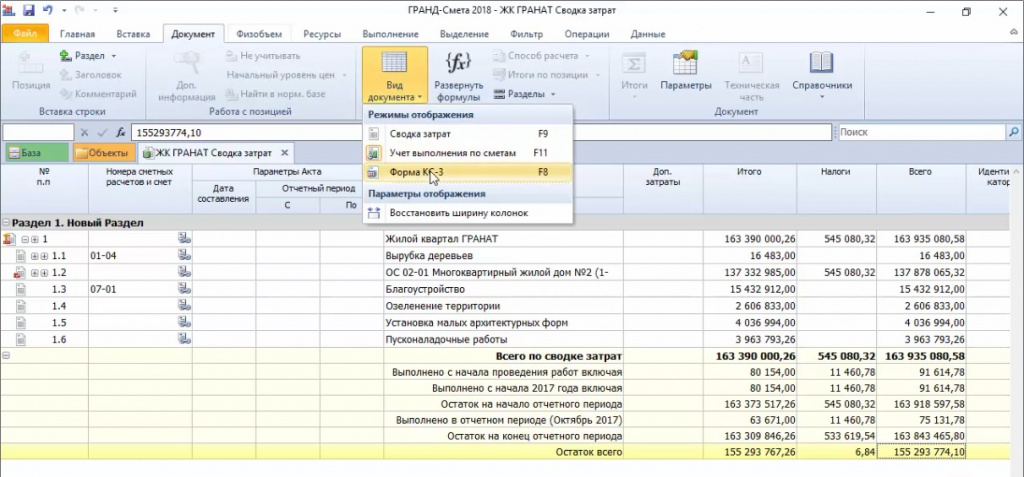Open the Файл menu tab

(25, 33)
